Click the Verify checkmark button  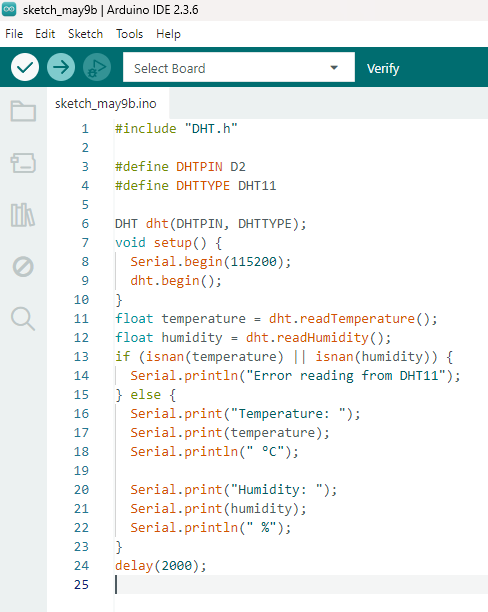(25, 68)
